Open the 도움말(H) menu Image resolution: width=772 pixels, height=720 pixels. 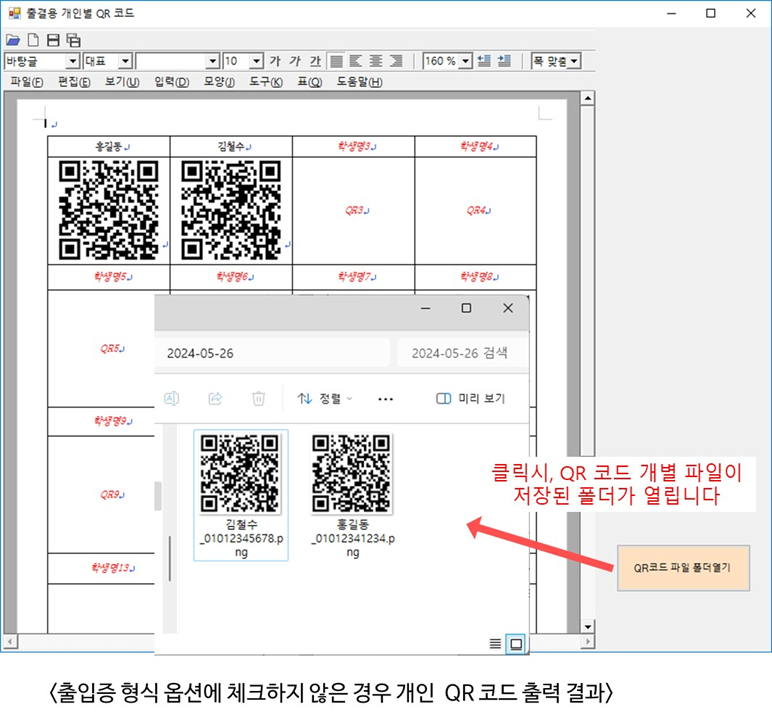coord(359,81)
